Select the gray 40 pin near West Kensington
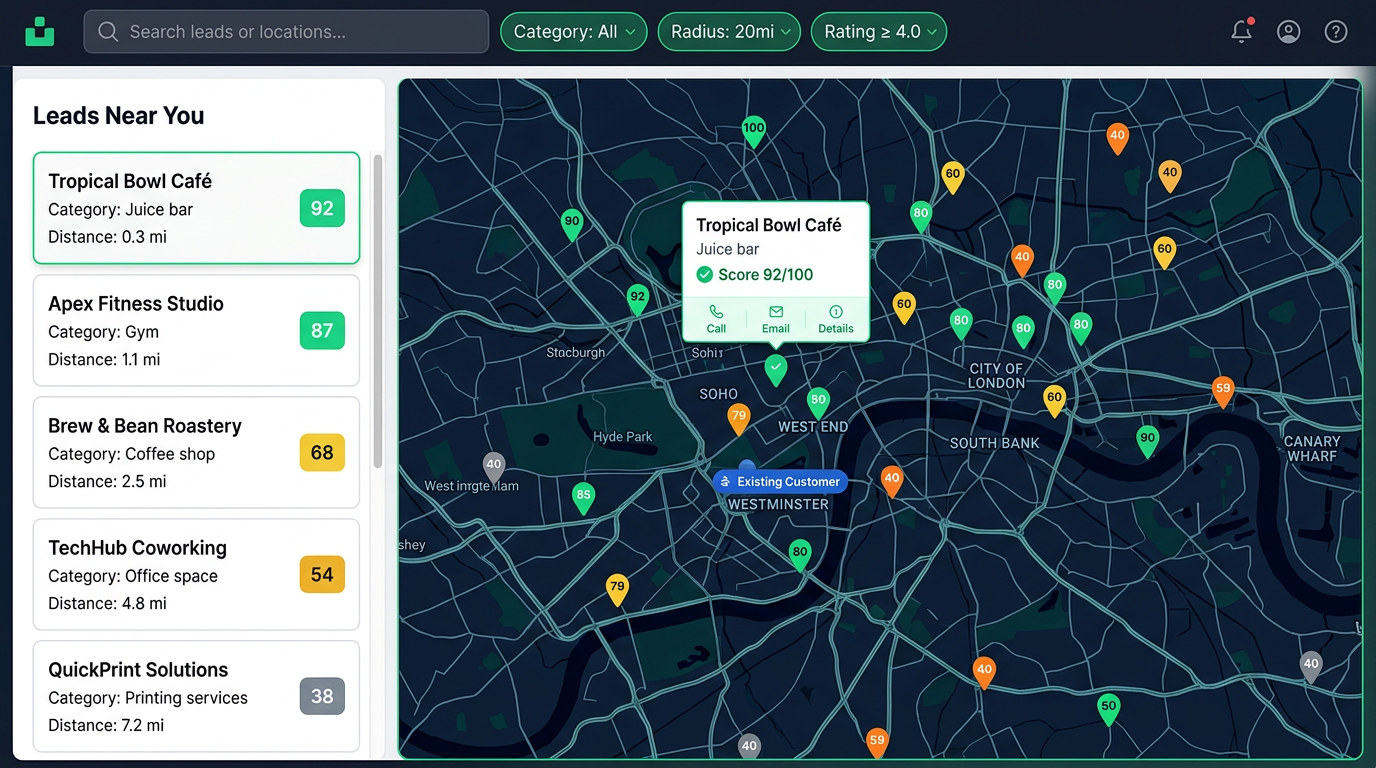The height and width of the screenshot is (768, 1376). click(x=494, y=466)
